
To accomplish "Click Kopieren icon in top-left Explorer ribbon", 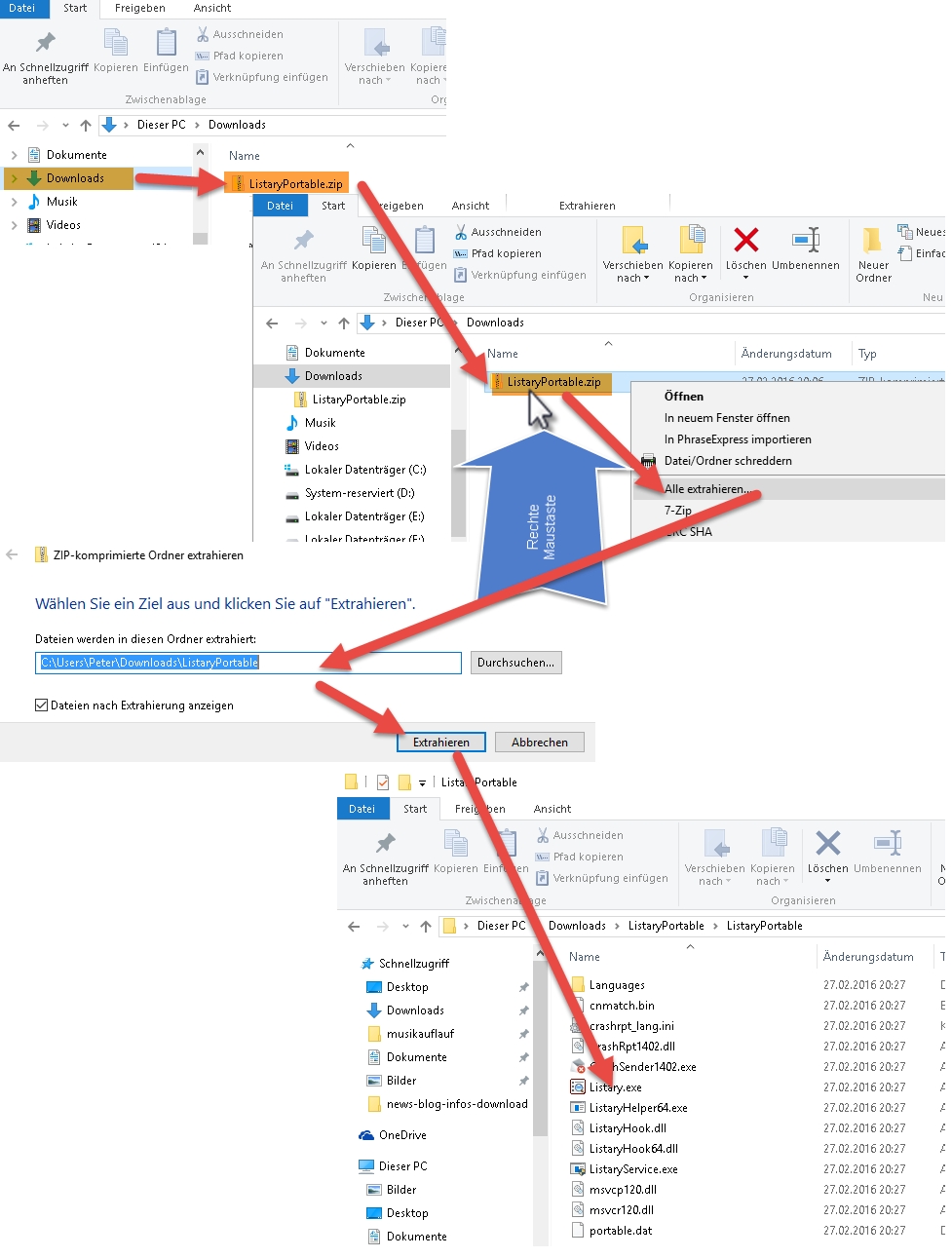I will click(116, 51).
